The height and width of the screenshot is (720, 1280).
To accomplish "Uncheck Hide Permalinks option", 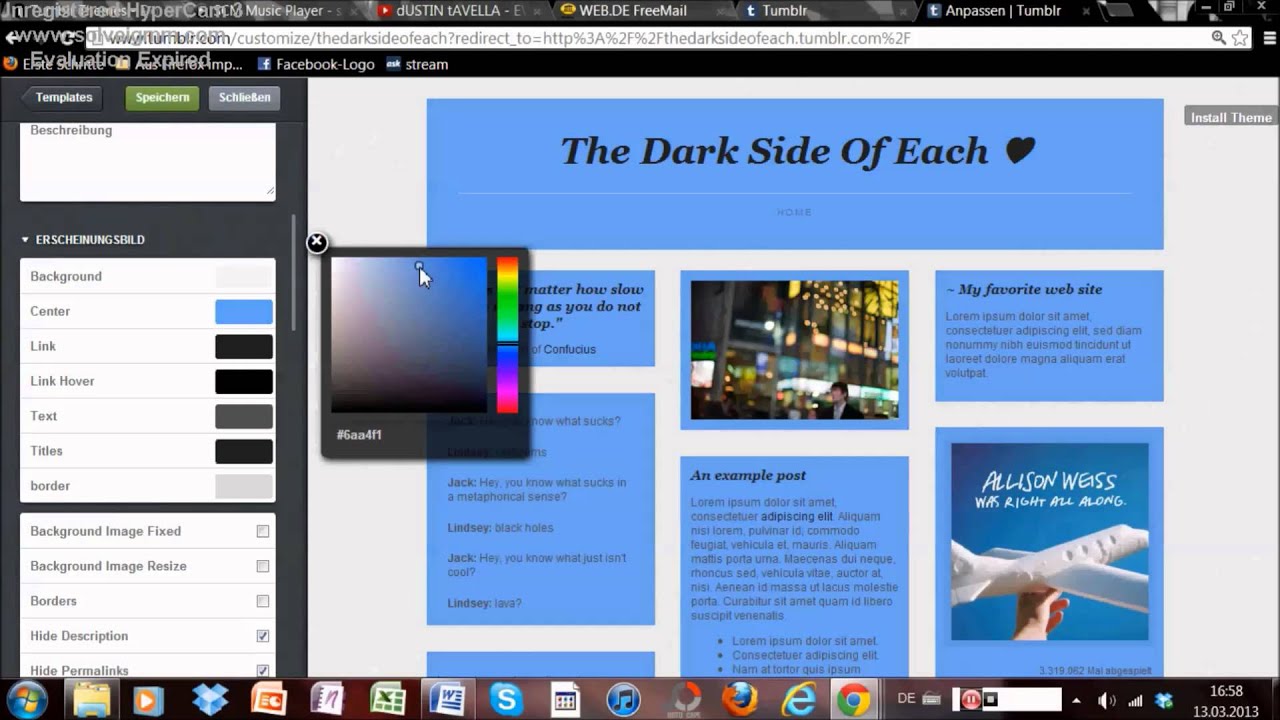I will pyautogui.click(x=262, y=671).
